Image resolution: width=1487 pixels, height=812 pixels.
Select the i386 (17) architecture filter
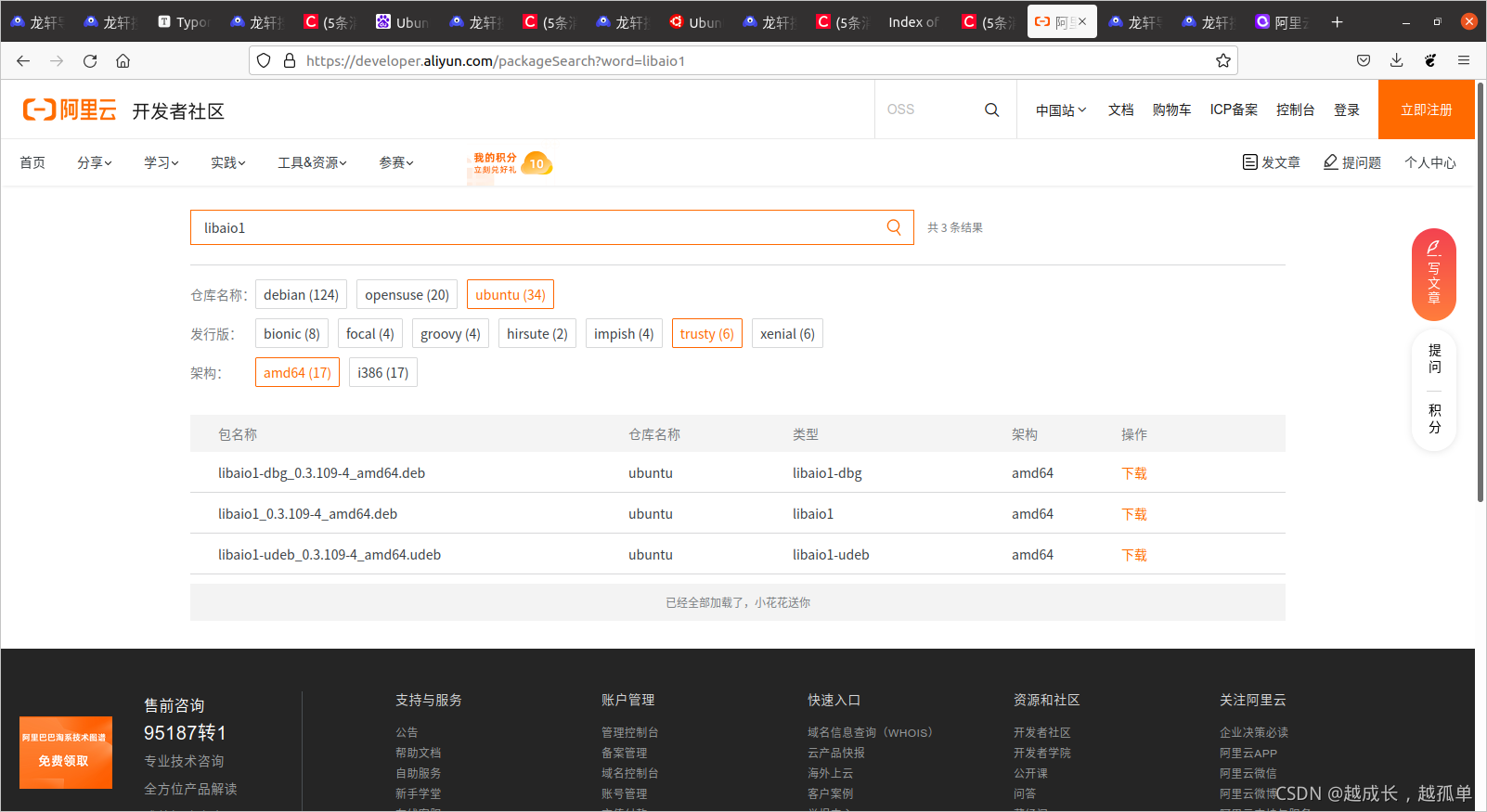pos(383,373)
